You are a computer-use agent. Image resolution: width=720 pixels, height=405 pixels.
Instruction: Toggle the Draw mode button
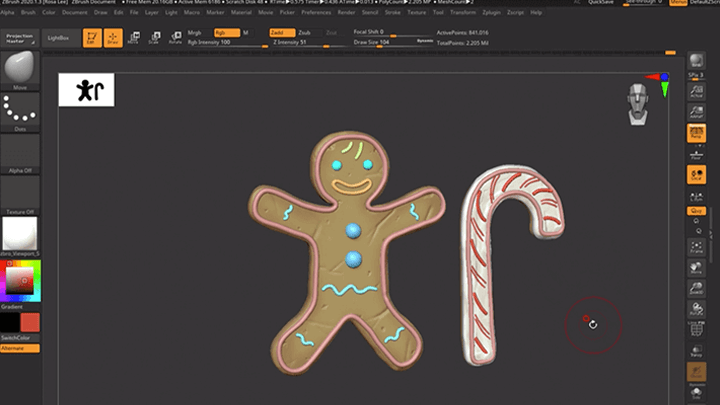pyautogui.click(x=113, y=38)
